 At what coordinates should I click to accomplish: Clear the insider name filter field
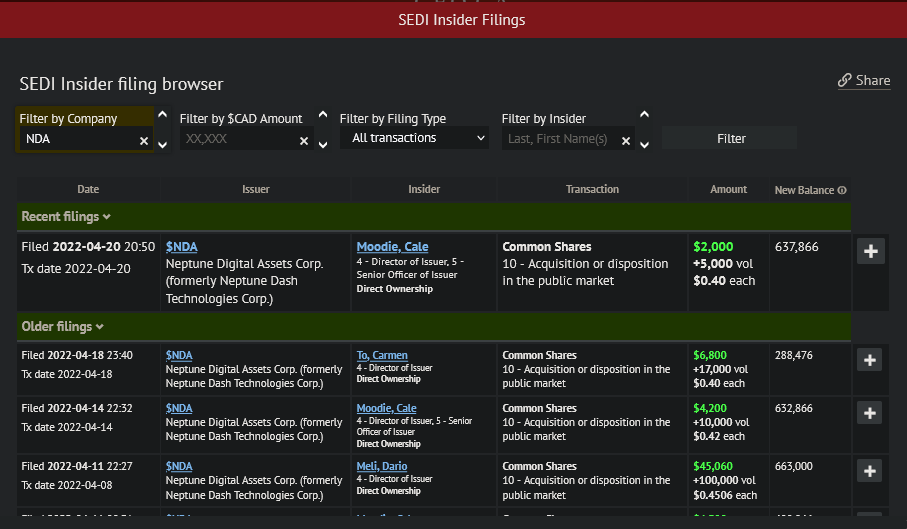click(x=626, y=142)
